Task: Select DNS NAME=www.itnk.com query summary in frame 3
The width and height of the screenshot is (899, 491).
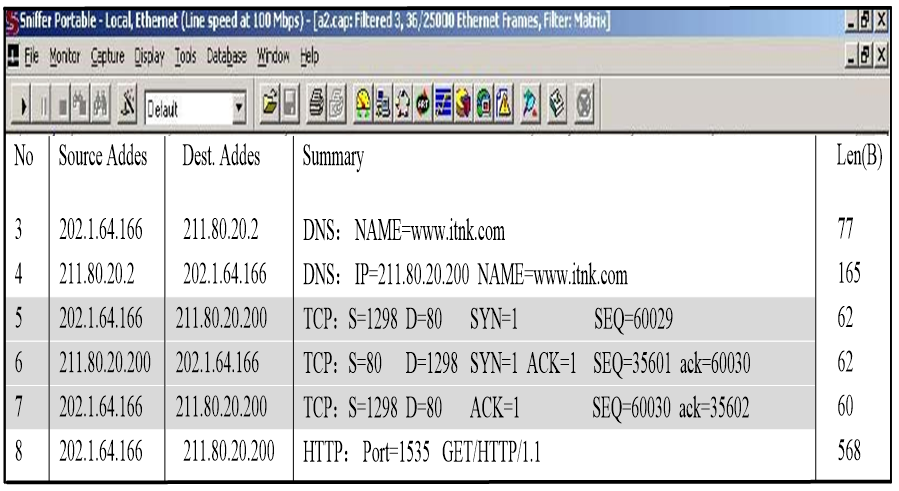Action: pos(404,231)
